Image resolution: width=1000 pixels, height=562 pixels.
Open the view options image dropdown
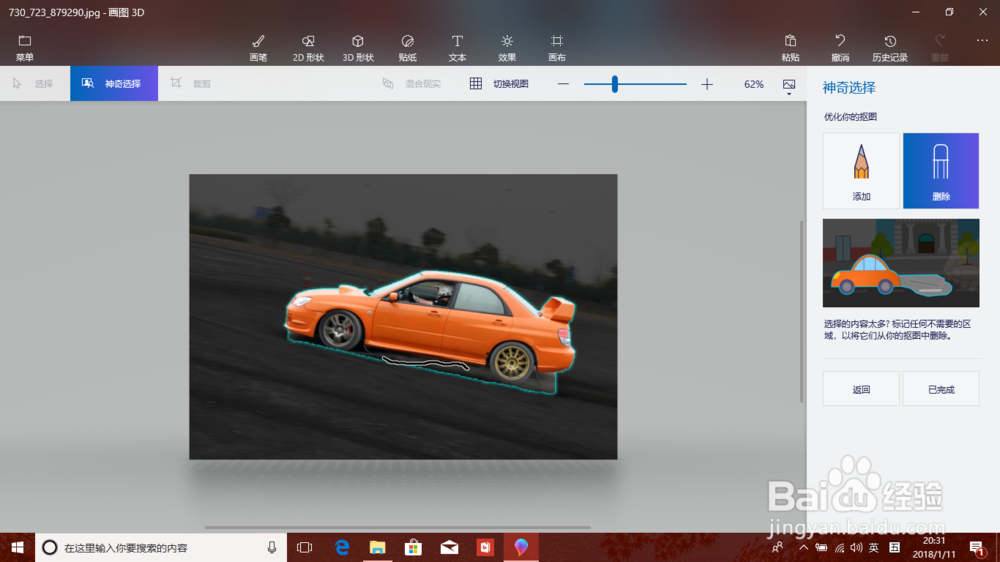pyautogui.click(x=789, y=86)
